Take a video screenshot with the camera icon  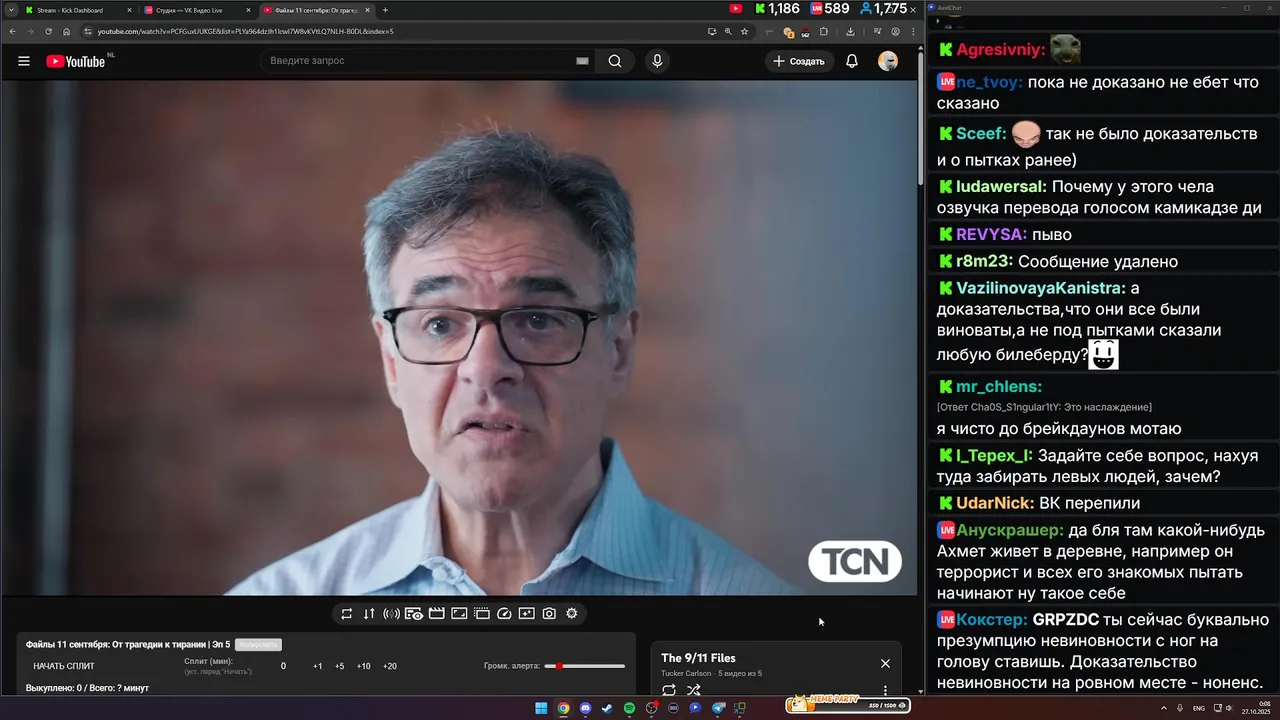point(549,614)
